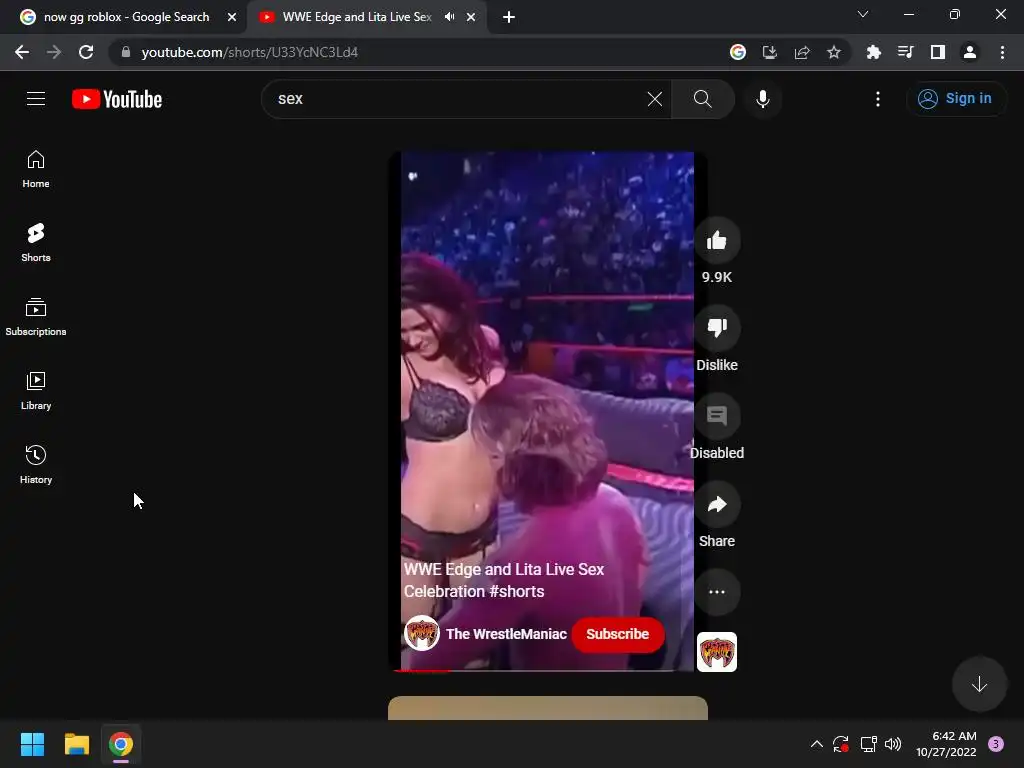Click the sync status tray icon
This screenshot has height=768, width=1024.
click(841, 744)
